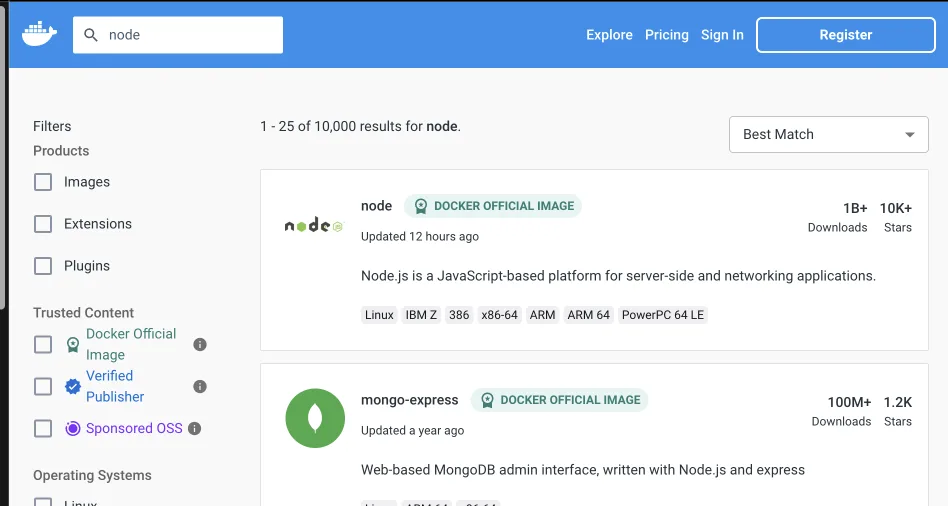Click the ARM 64 tag on node card
948x506 pixels.
tap(588, 315)
